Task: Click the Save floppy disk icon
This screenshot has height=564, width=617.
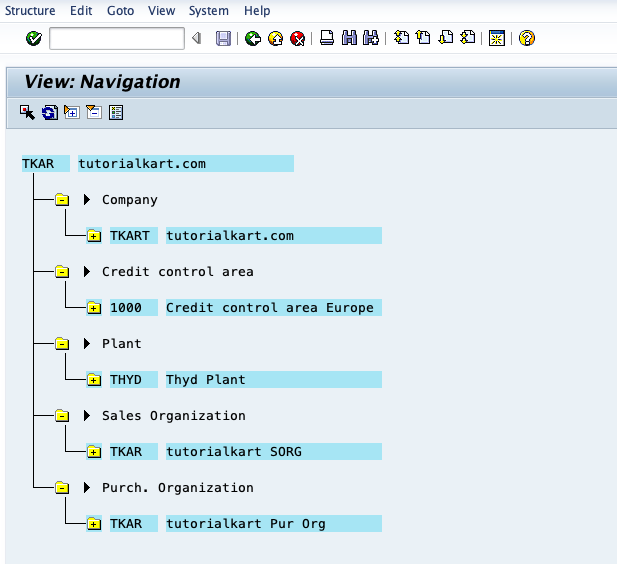Action: [224, 39]
